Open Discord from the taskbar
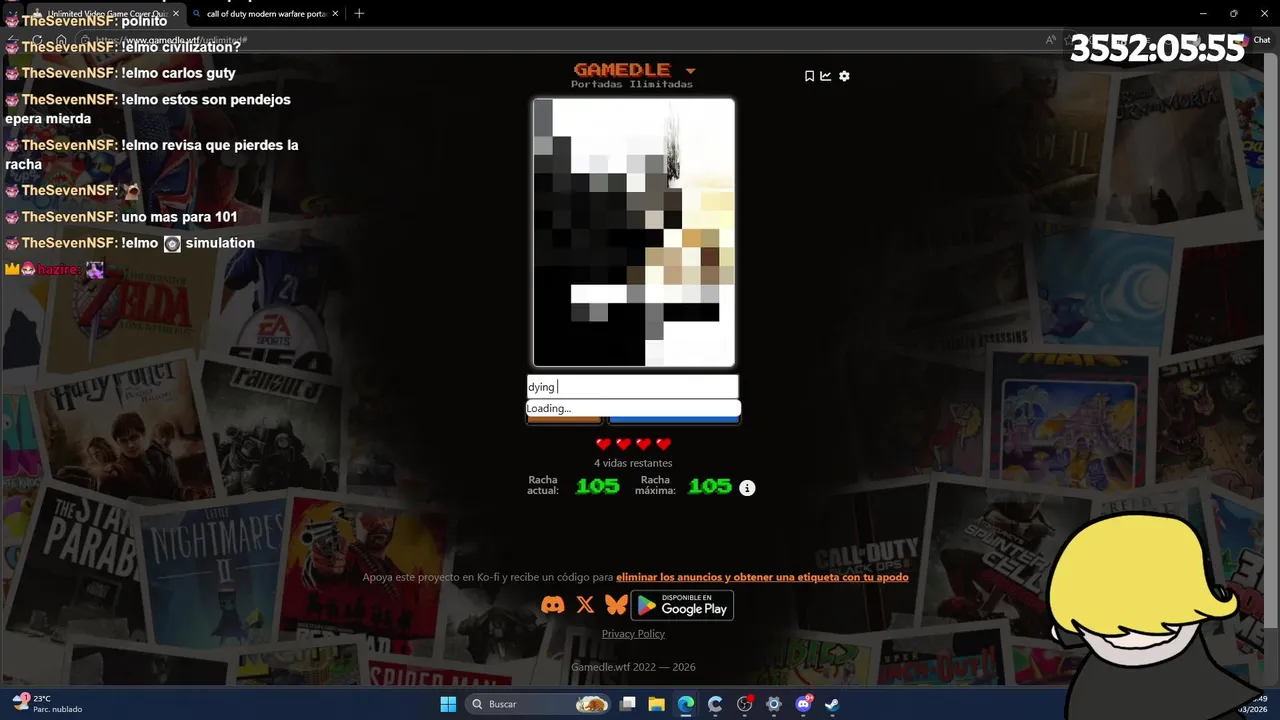This screenshot has width=1280, height=720. [x=803, y=704]
